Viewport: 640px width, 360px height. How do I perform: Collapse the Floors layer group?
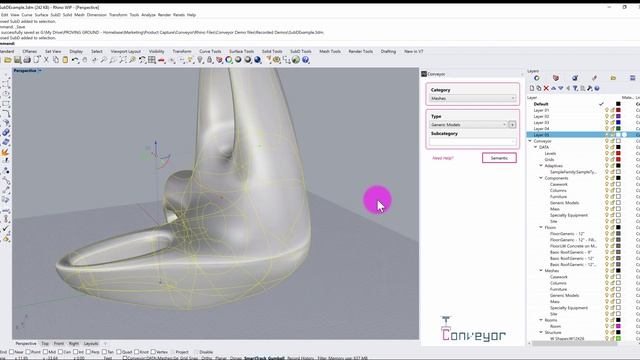[x=541, y=227]
